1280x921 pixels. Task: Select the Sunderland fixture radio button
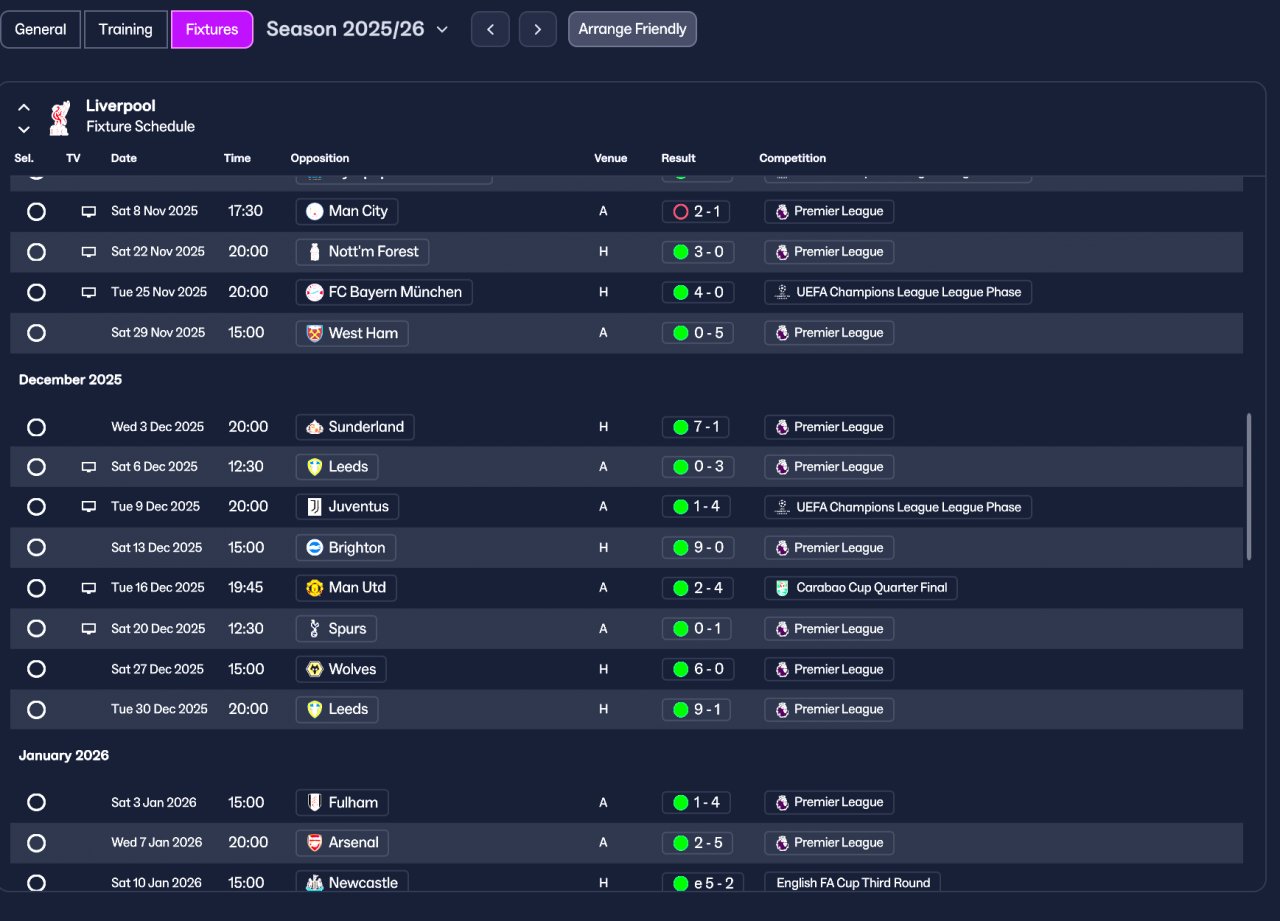[36, 427]
